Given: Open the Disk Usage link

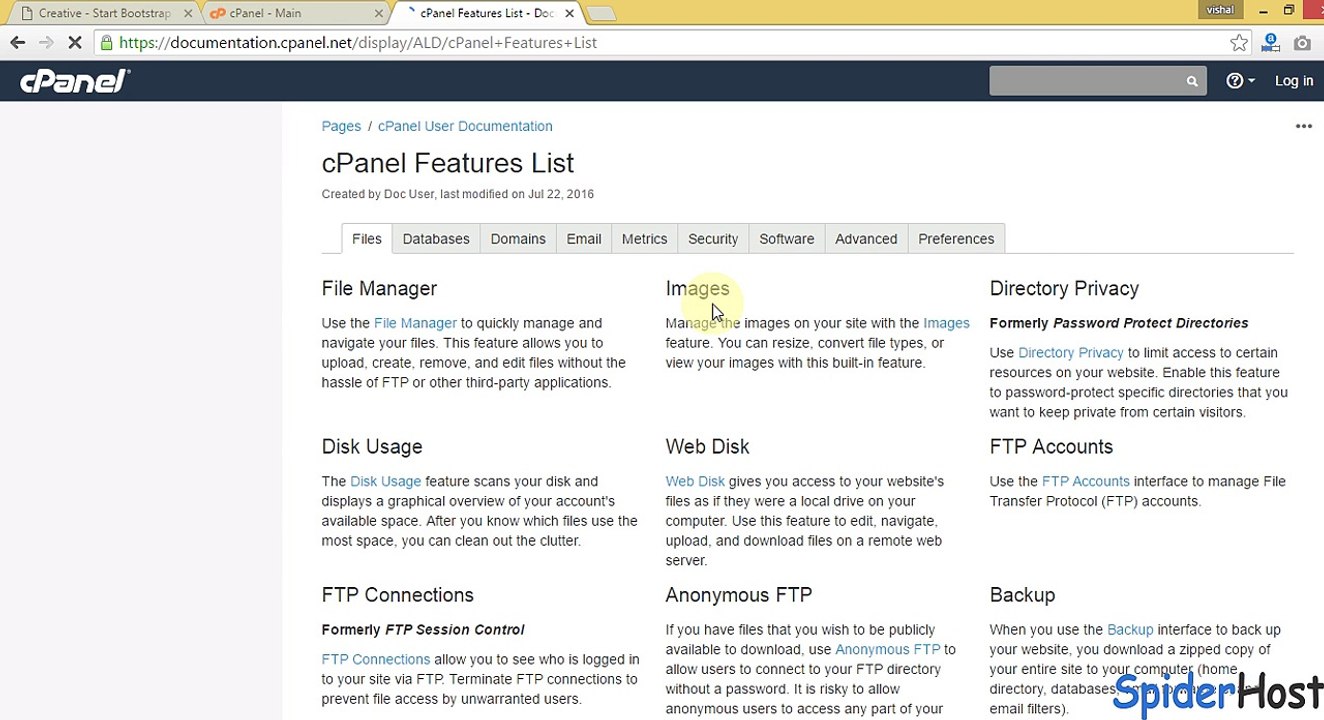Looking at the screenshot, I should point(386,481).
